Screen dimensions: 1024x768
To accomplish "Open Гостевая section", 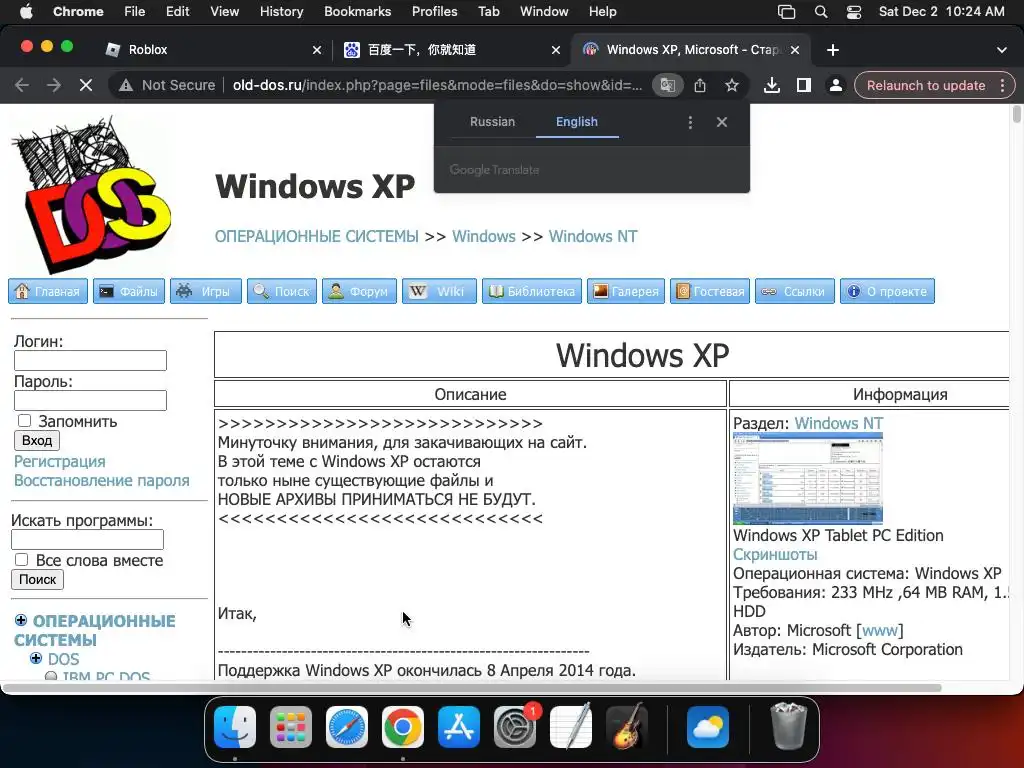I will [x=710, y=291].
